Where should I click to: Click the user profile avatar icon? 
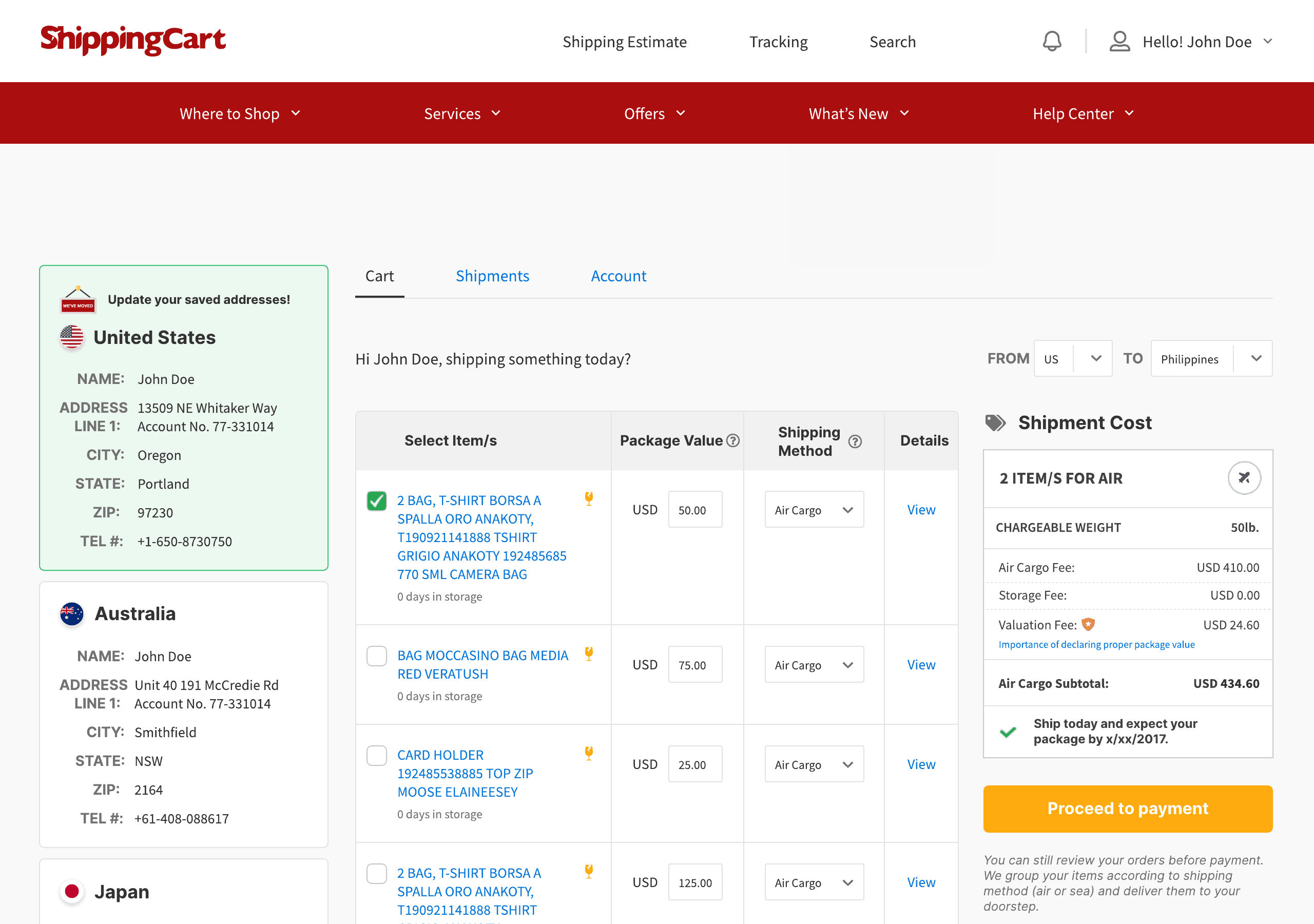(x=1119, y=41)
